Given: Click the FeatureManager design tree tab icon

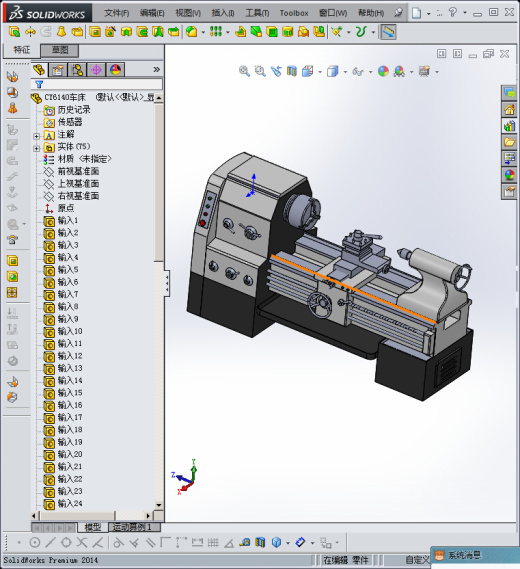Looking at the screenshot, I should pos(39,69).
